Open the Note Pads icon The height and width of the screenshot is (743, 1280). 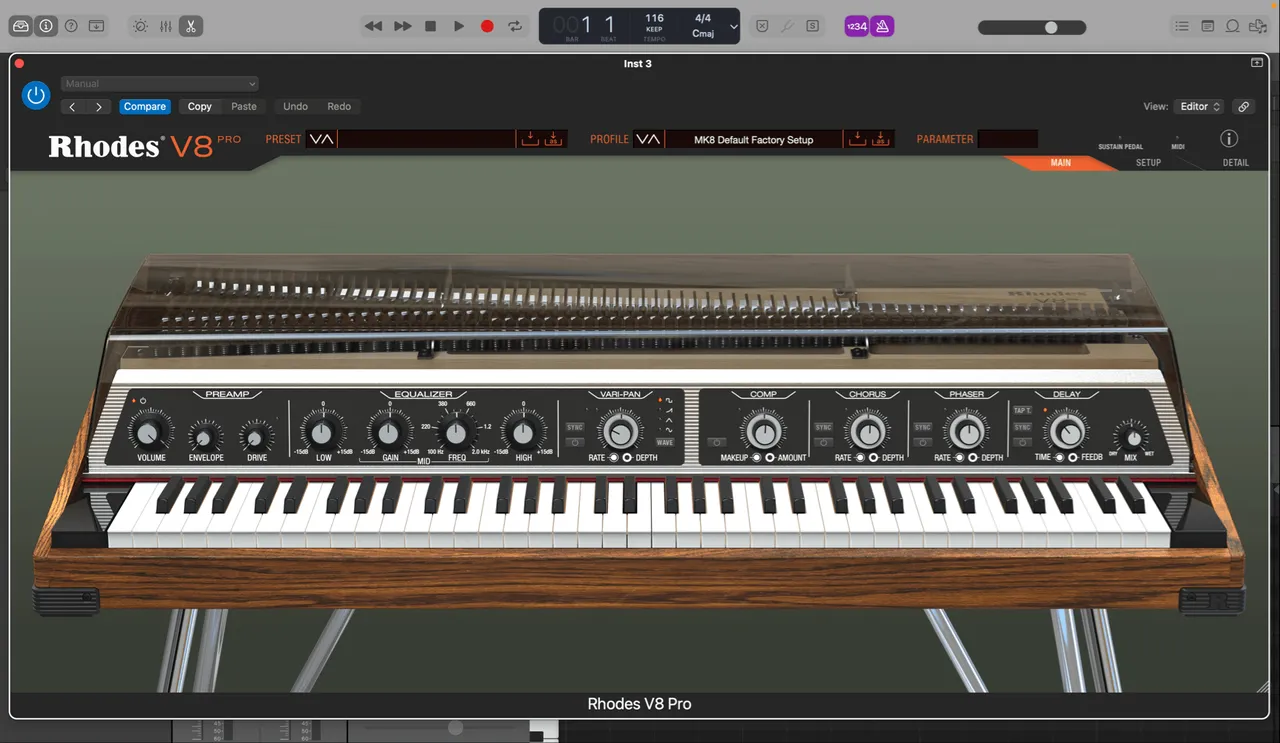1207,26
